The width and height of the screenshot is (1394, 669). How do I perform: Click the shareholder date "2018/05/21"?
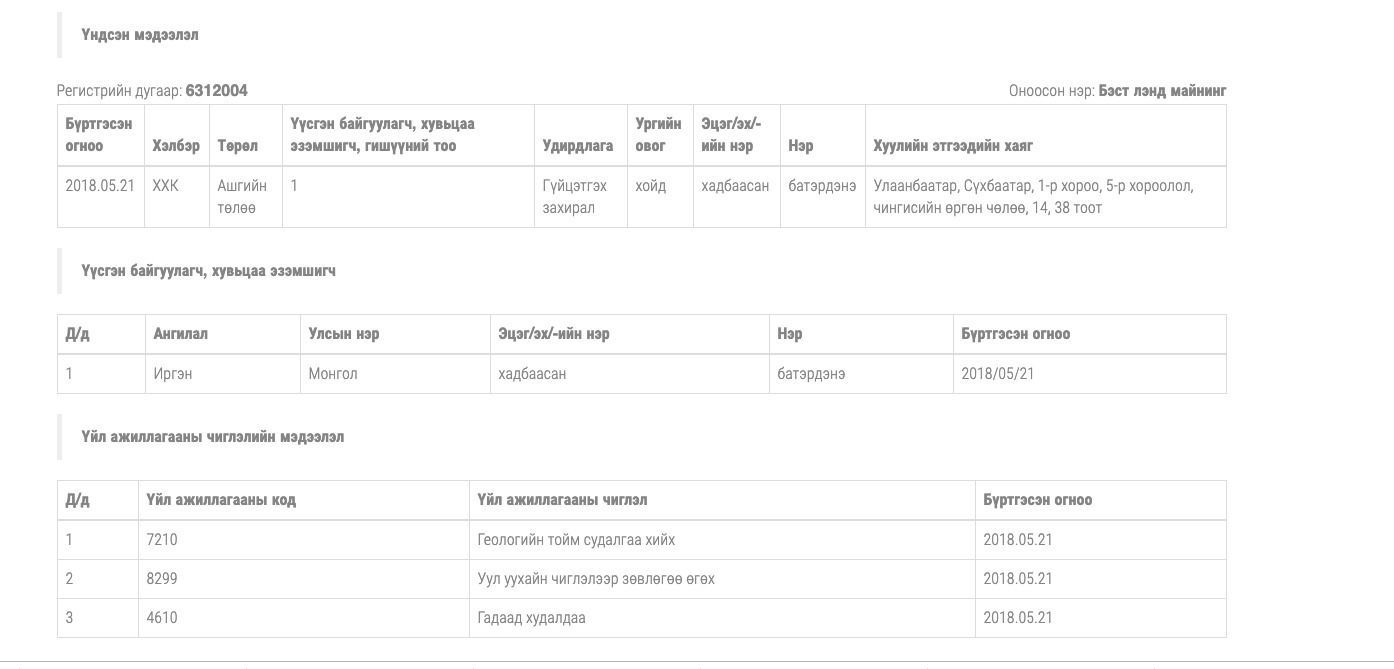coord(998,374)
